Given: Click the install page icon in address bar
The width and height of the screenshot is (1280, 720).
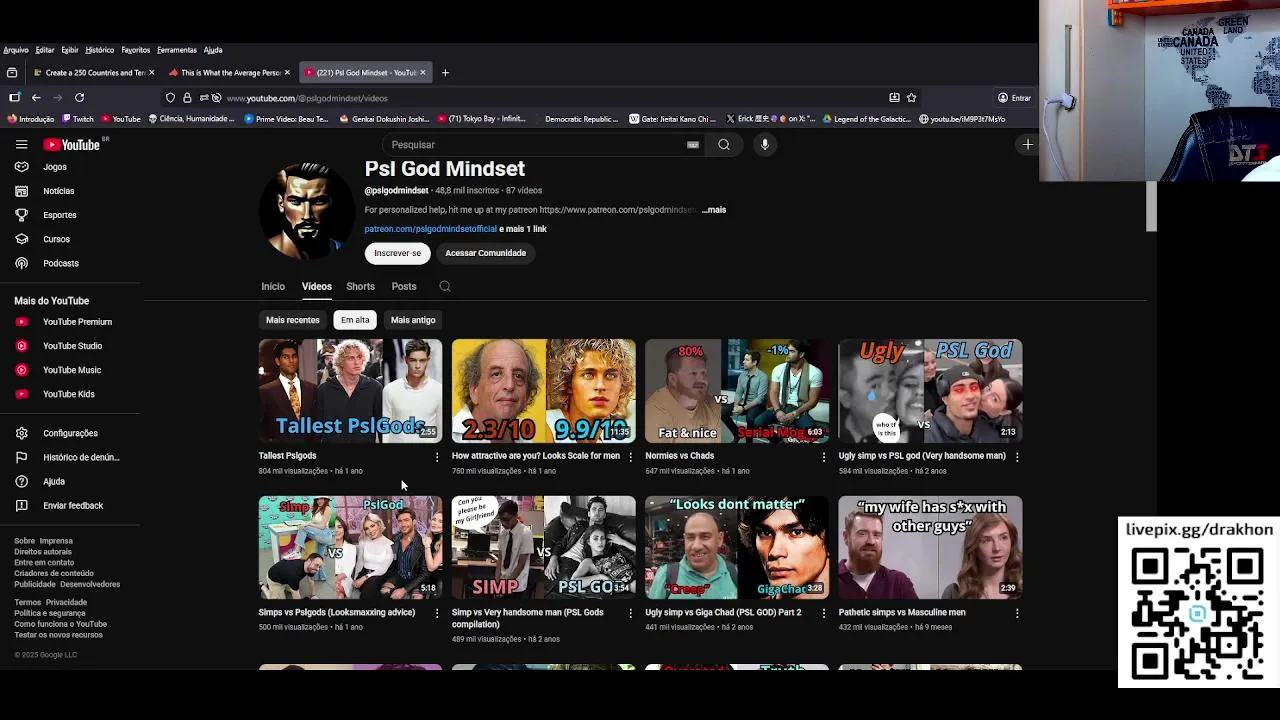Looking at the screenshot, I should [x=894, y=98].
